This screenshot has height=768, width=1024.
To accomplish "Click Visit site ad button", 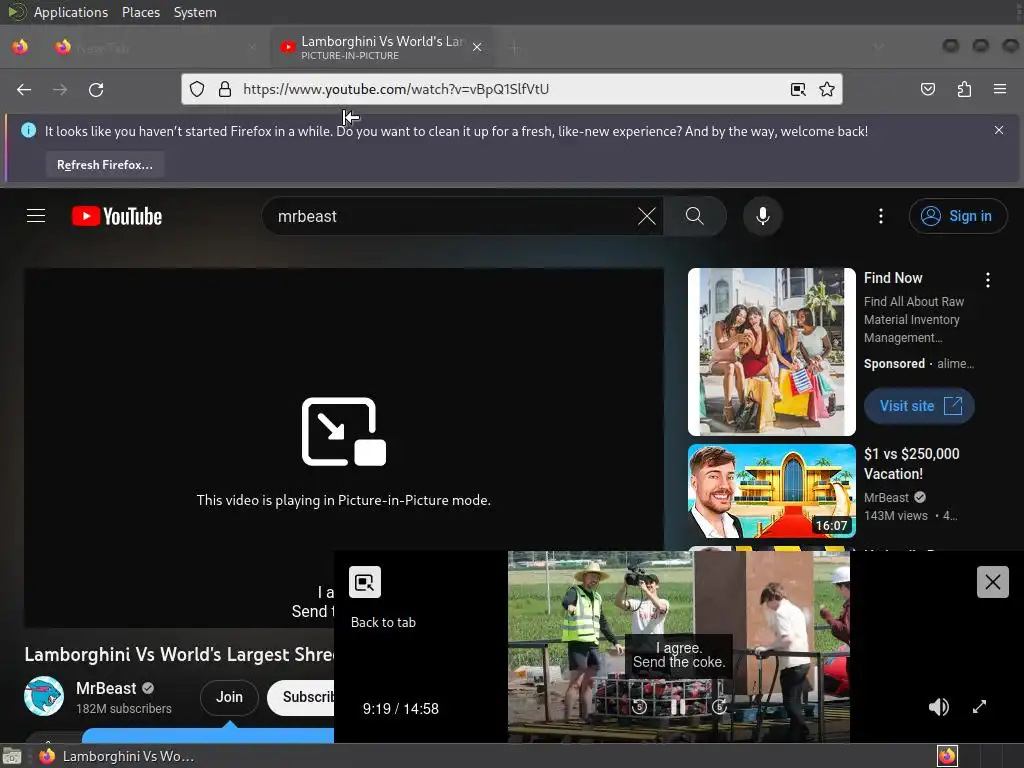I will 919,406.
